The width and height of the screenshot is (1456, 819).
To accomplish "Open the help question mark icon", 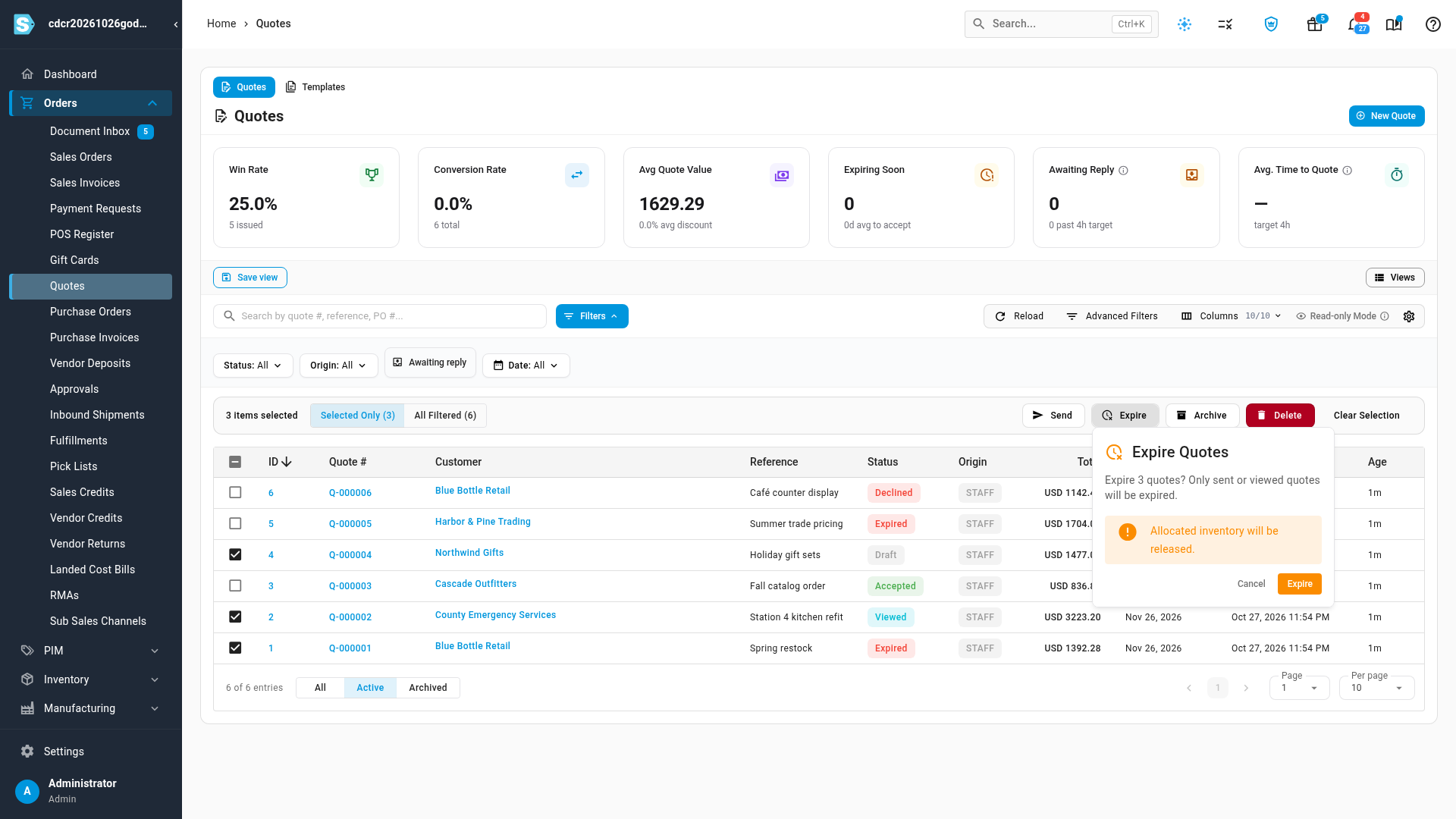I will click(x=1432, y=24).
